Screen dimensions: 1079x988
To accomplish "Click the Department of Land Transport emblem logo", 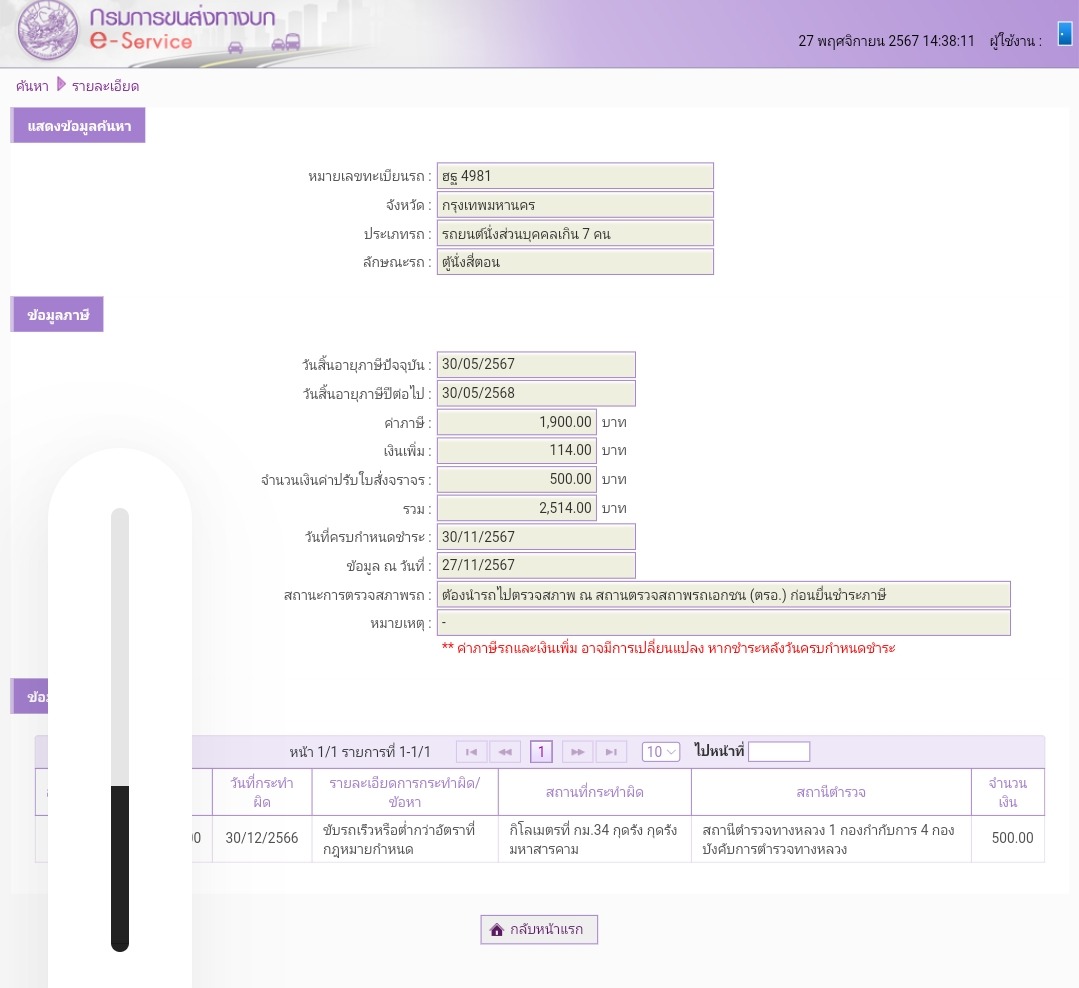I will pos(47,31).
